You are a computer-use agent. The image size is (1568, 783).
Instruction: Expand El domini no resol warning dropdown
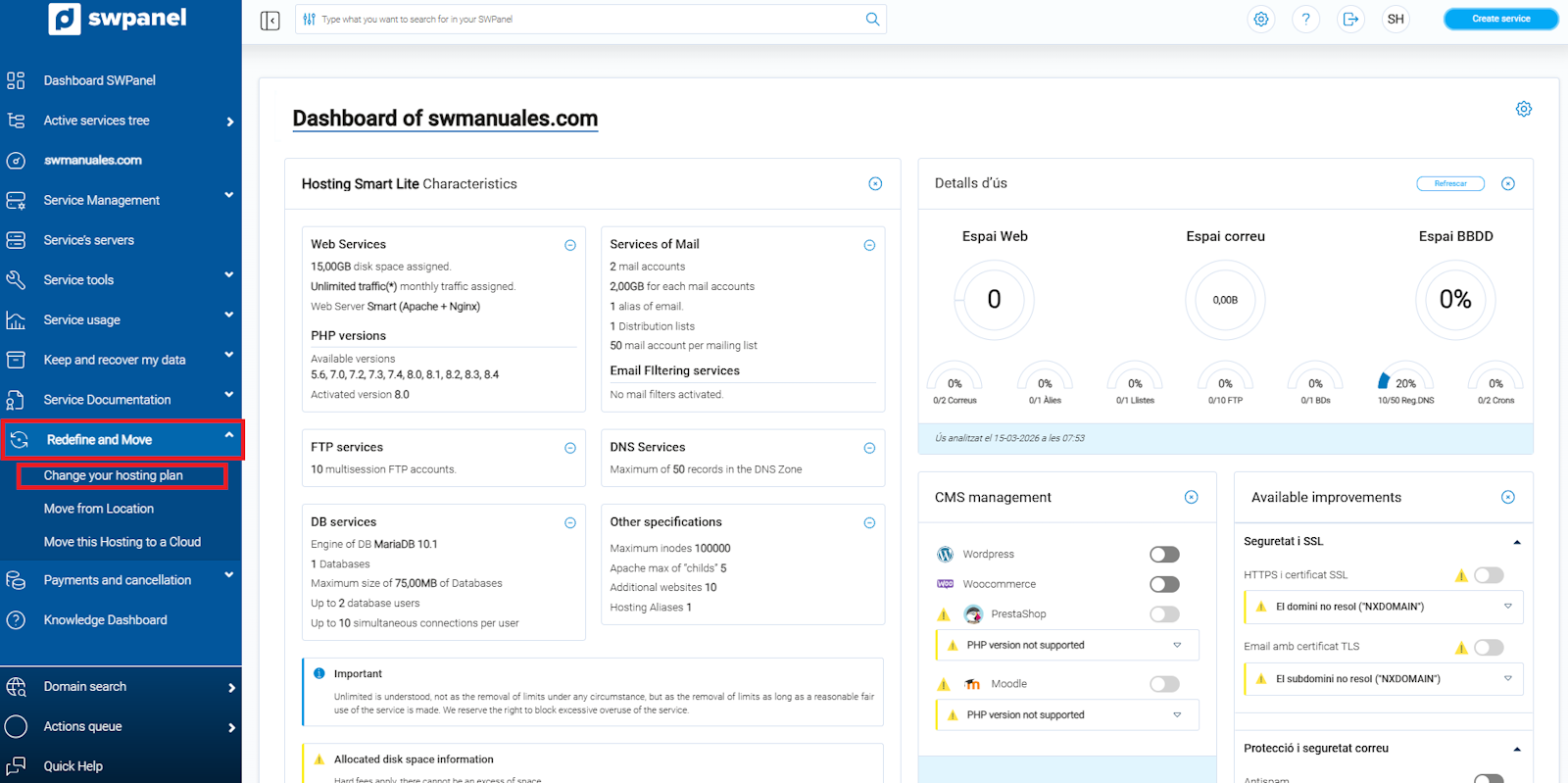[x=1507, y=607]
